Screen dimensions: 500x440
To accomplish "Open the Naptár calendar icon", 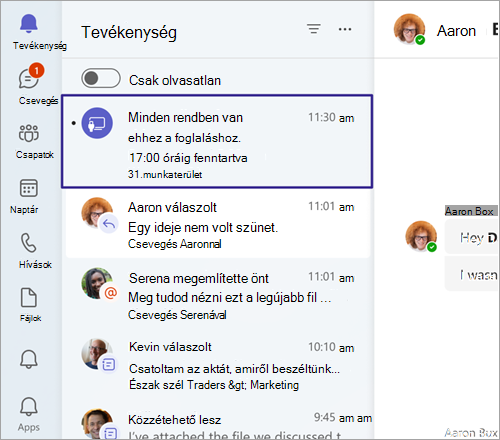I will click(29, 188).
